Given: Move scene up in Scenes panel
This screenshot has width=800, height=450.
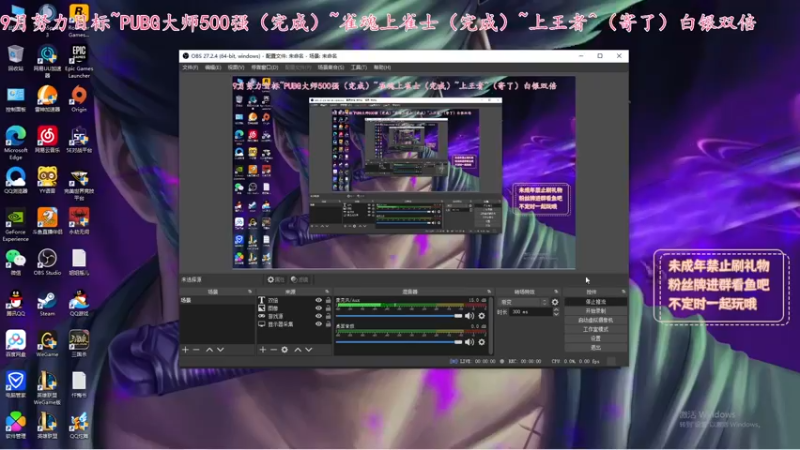Looking at the screenshot, I should (x=209, y=349).
